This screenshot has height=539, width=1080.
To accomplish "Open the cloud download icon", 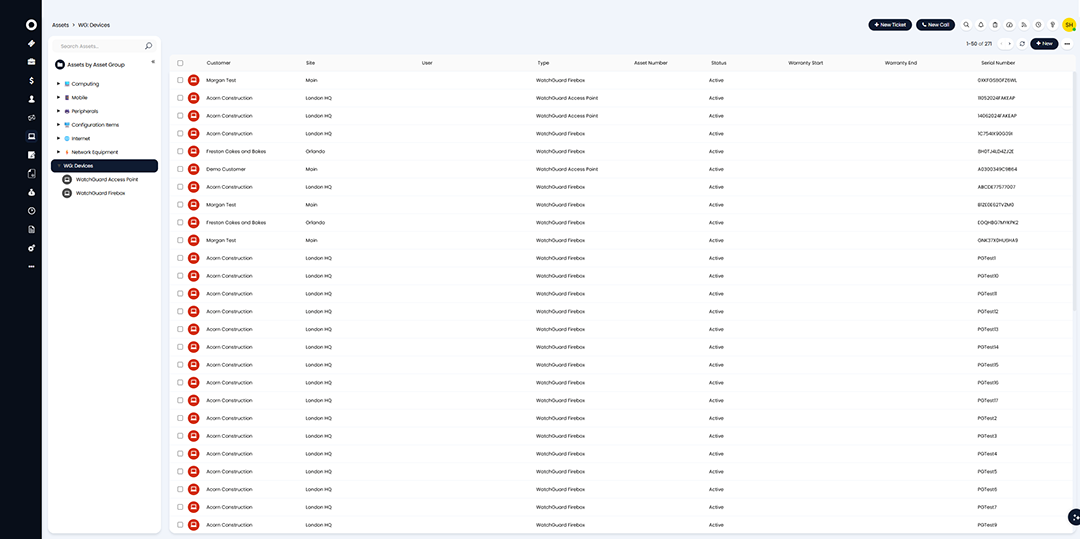I will click(1009, 24).
